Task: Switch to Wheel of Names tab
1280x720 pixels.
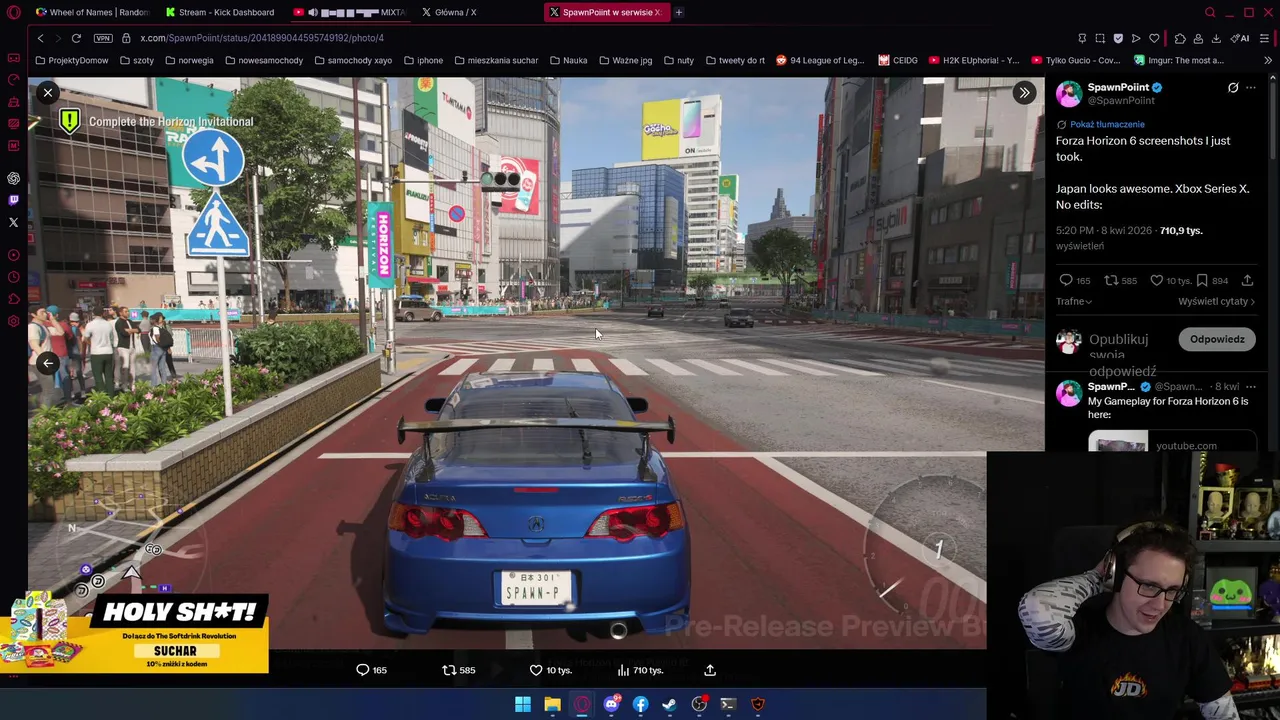Action: click(x=92, y=12)
